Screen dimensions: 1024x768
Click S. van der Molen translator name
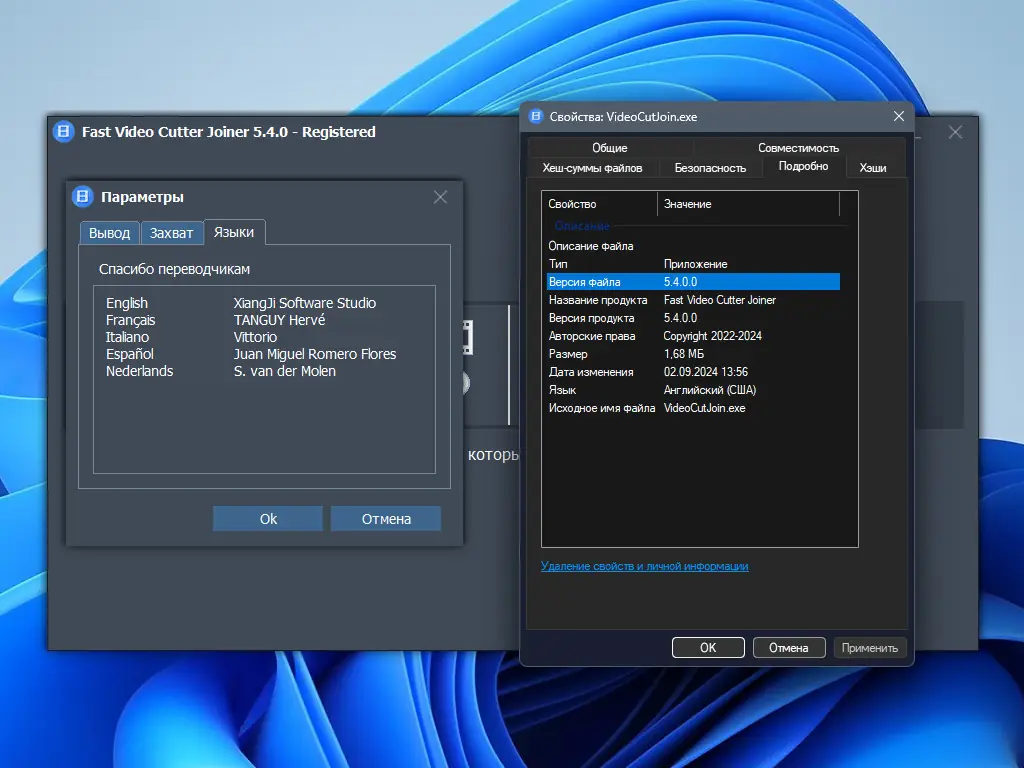(x=285, y=371)
